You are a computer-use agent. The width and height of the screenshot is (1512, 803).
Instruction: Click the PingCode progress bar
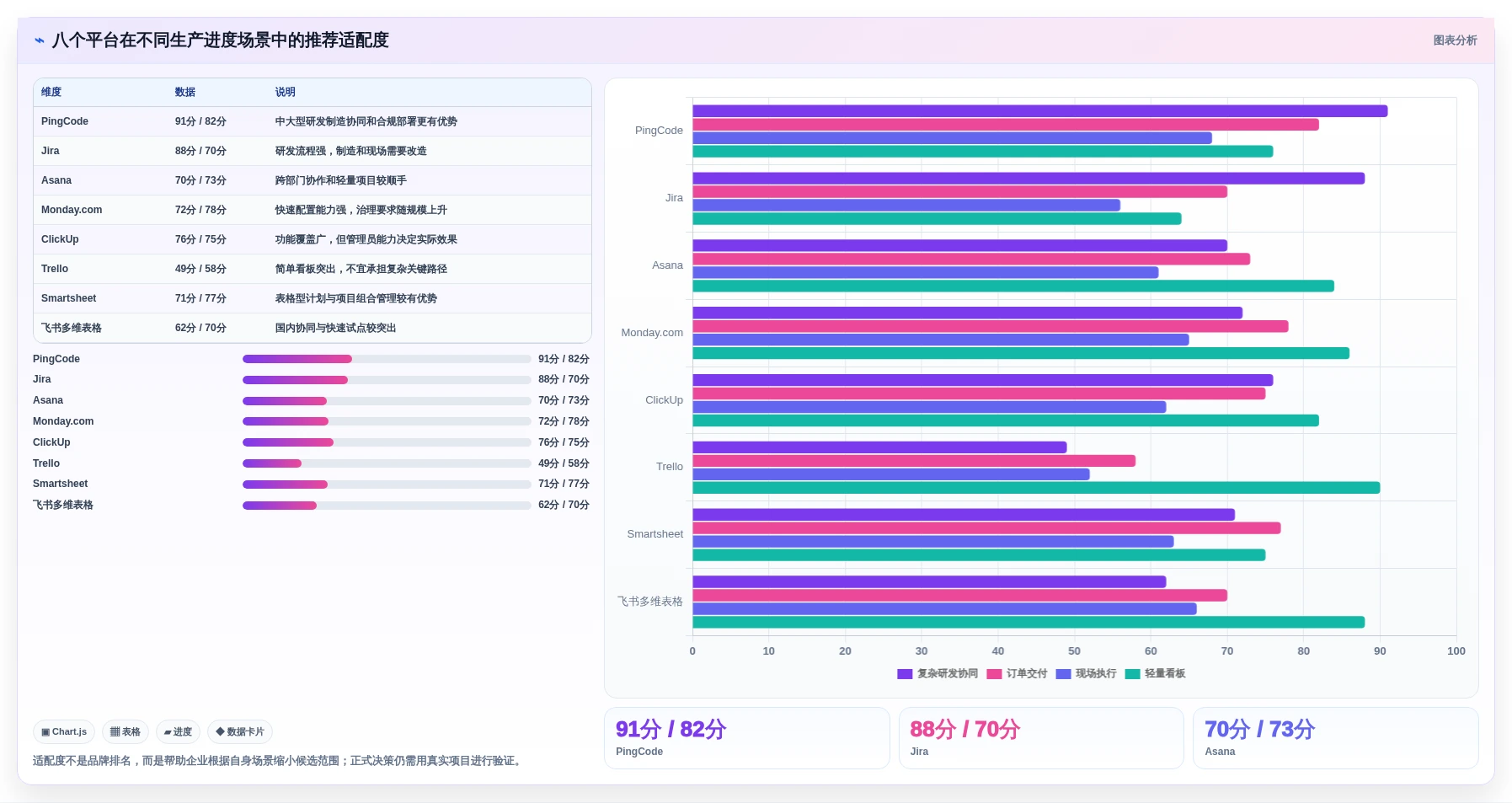coord(387,359)
